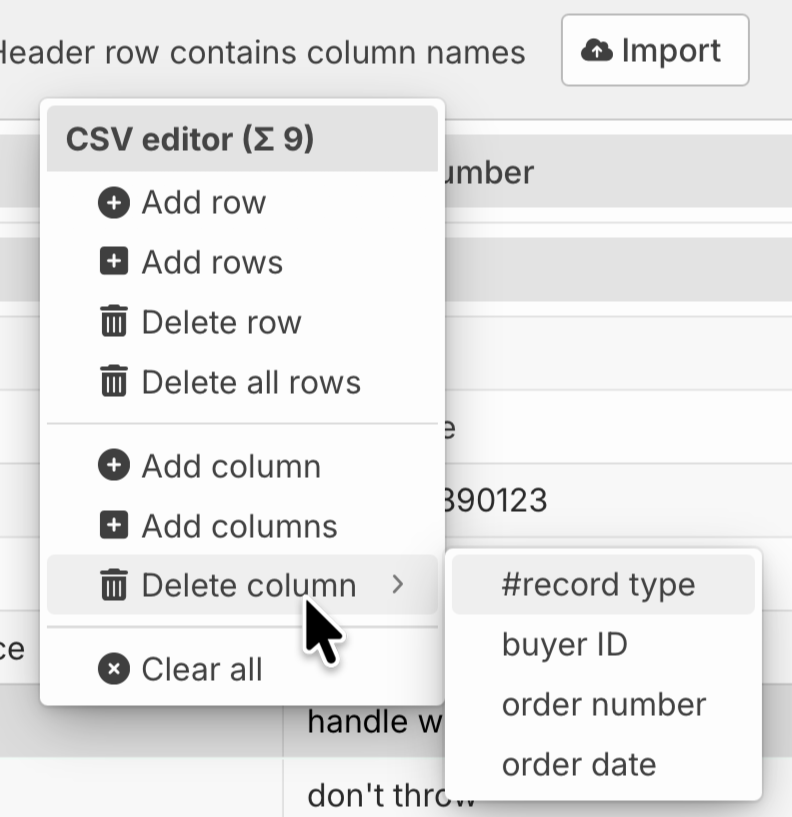Click the trash icon beside Delete all rows
The height and width of the screenshot is (817, 792).
coord(114,381)
